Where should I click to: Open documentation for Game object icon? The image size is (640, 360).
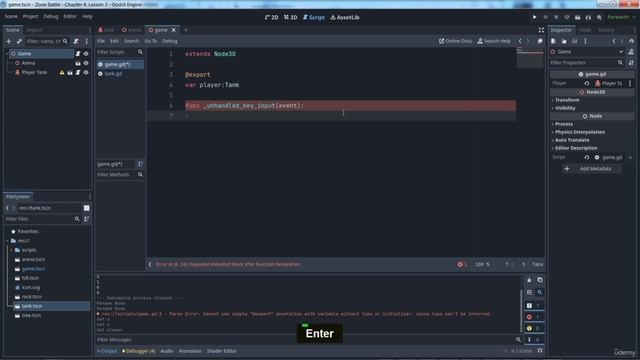[x=631, y=52]
